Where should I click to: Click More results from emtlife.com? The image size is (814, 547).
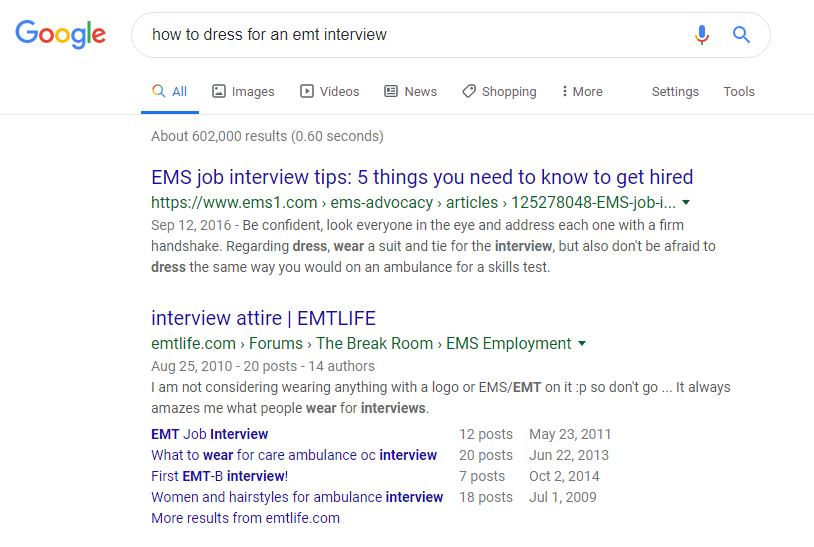(x=245, y=518)
